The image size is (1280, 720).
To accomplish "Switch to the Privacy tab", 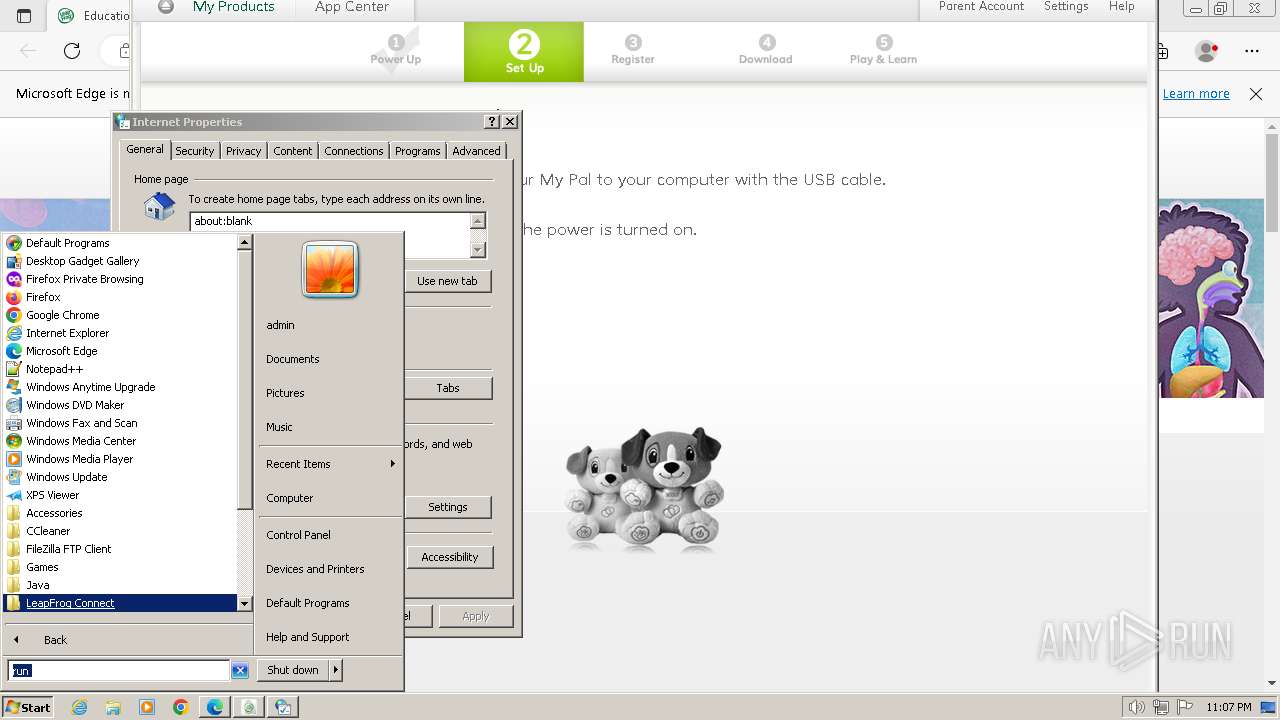I will pos(243,151).
